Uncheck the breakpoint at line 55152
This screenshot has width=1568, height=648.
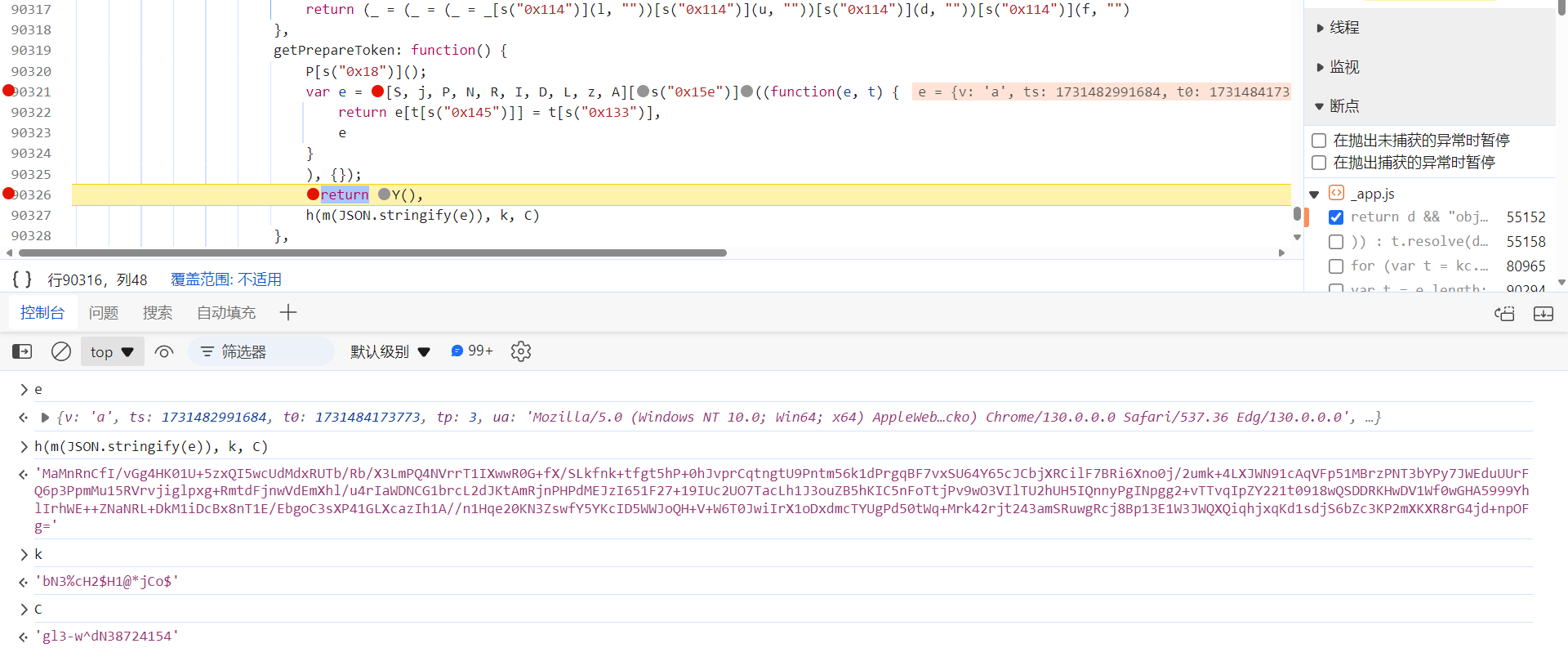(1336, 217)
